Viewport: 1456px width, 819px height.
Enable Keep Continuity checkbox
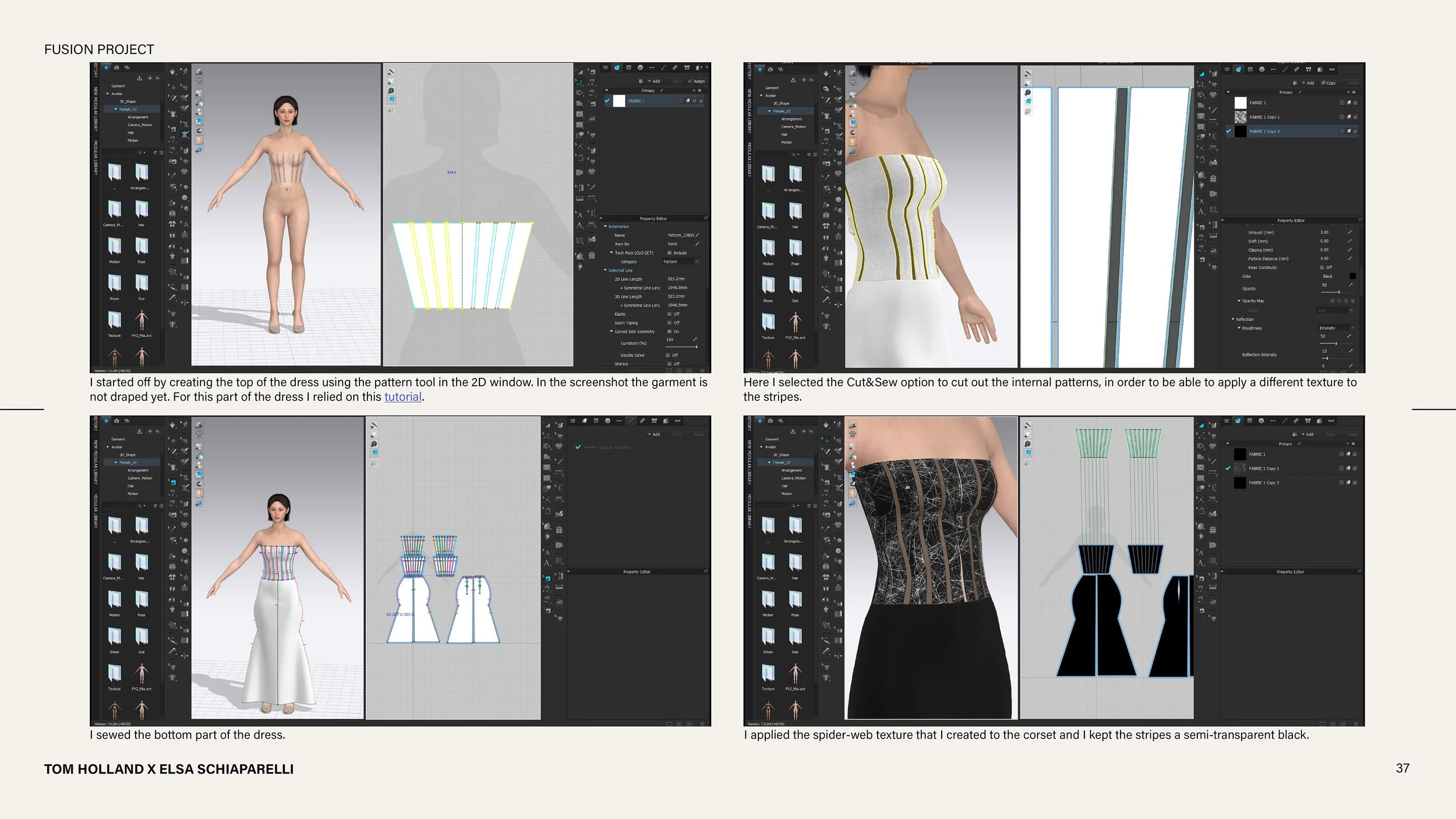coord(1321,267)
